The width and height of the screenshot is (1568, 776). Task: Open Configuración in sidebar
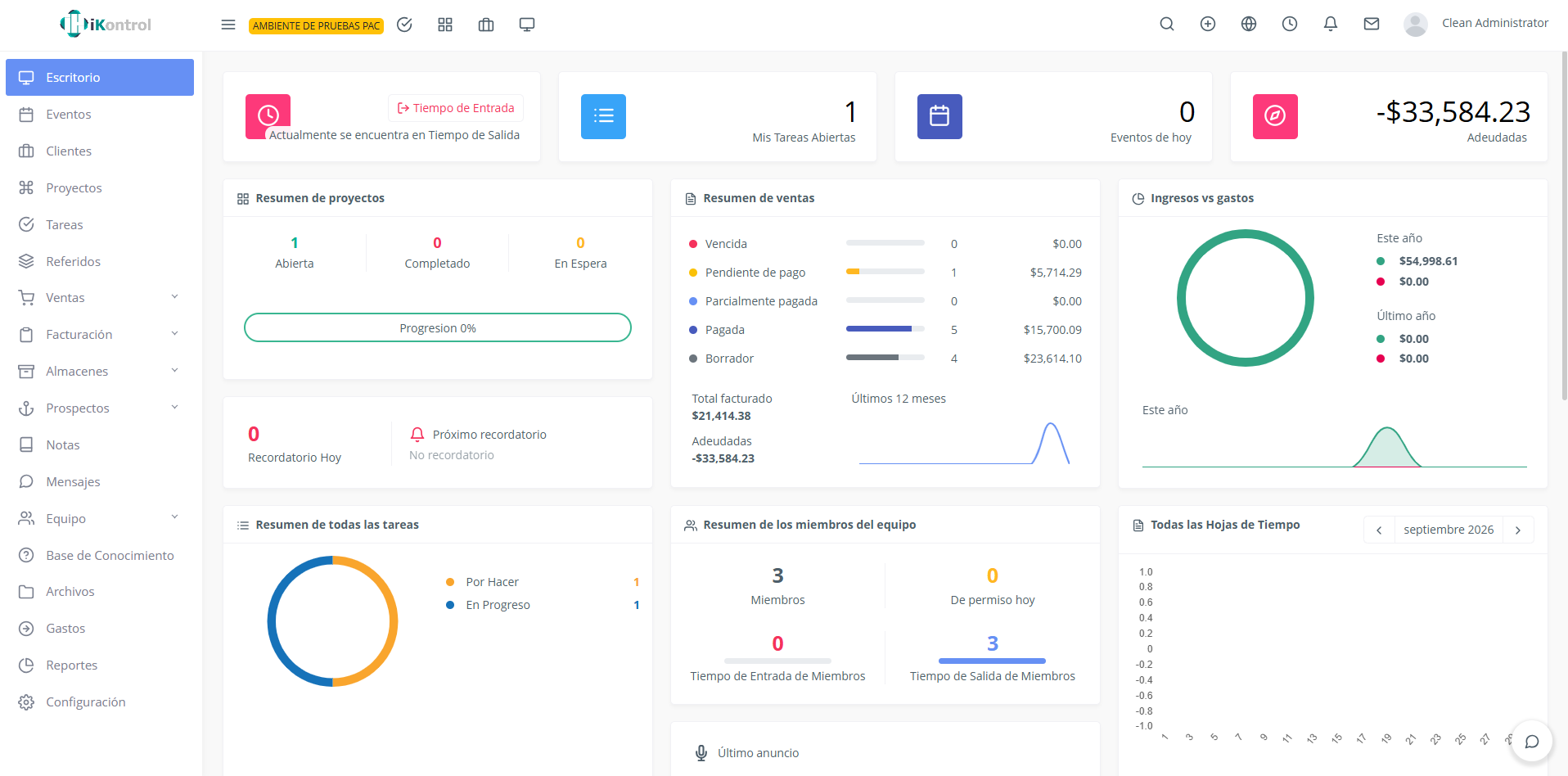coord(100,702)
